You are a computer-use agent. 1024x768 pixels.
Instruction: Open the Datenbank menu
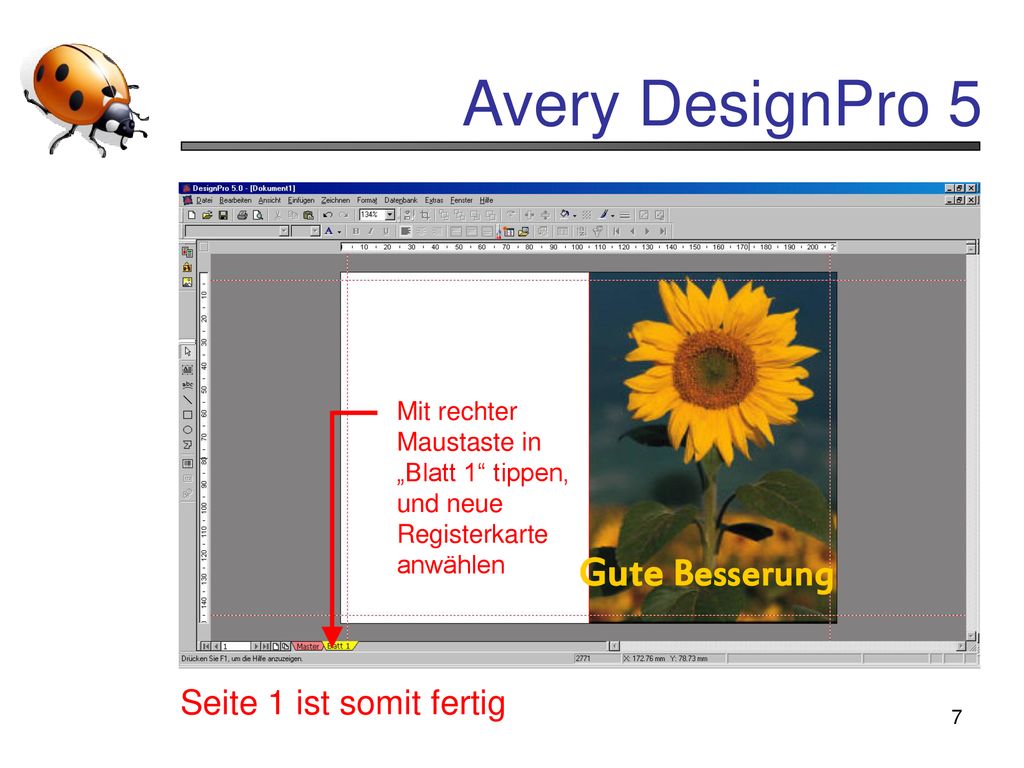[x=400, y=200]
